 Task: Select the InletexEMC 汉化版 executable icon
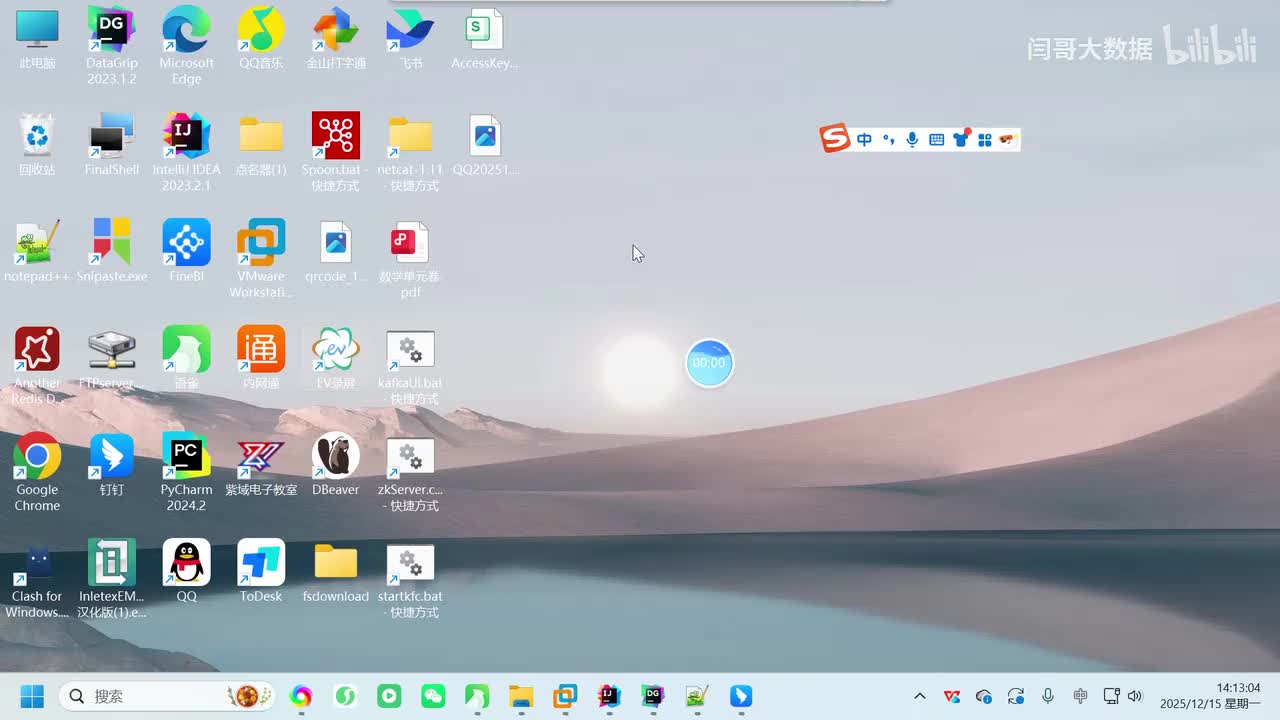[x=112, y=579]
